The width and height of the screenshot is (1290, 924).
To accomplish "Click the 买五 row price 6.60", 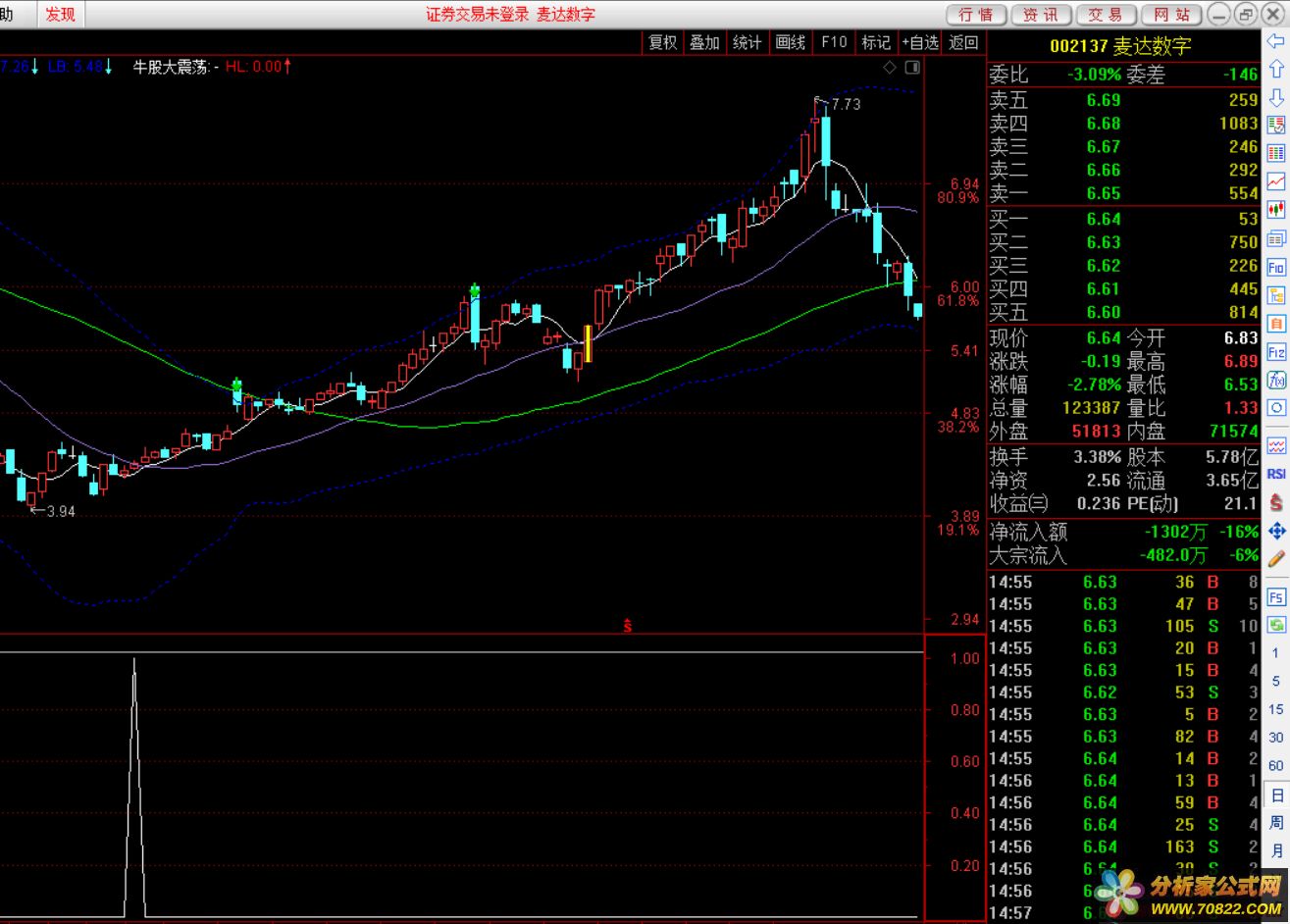I will coord(1104,313).
